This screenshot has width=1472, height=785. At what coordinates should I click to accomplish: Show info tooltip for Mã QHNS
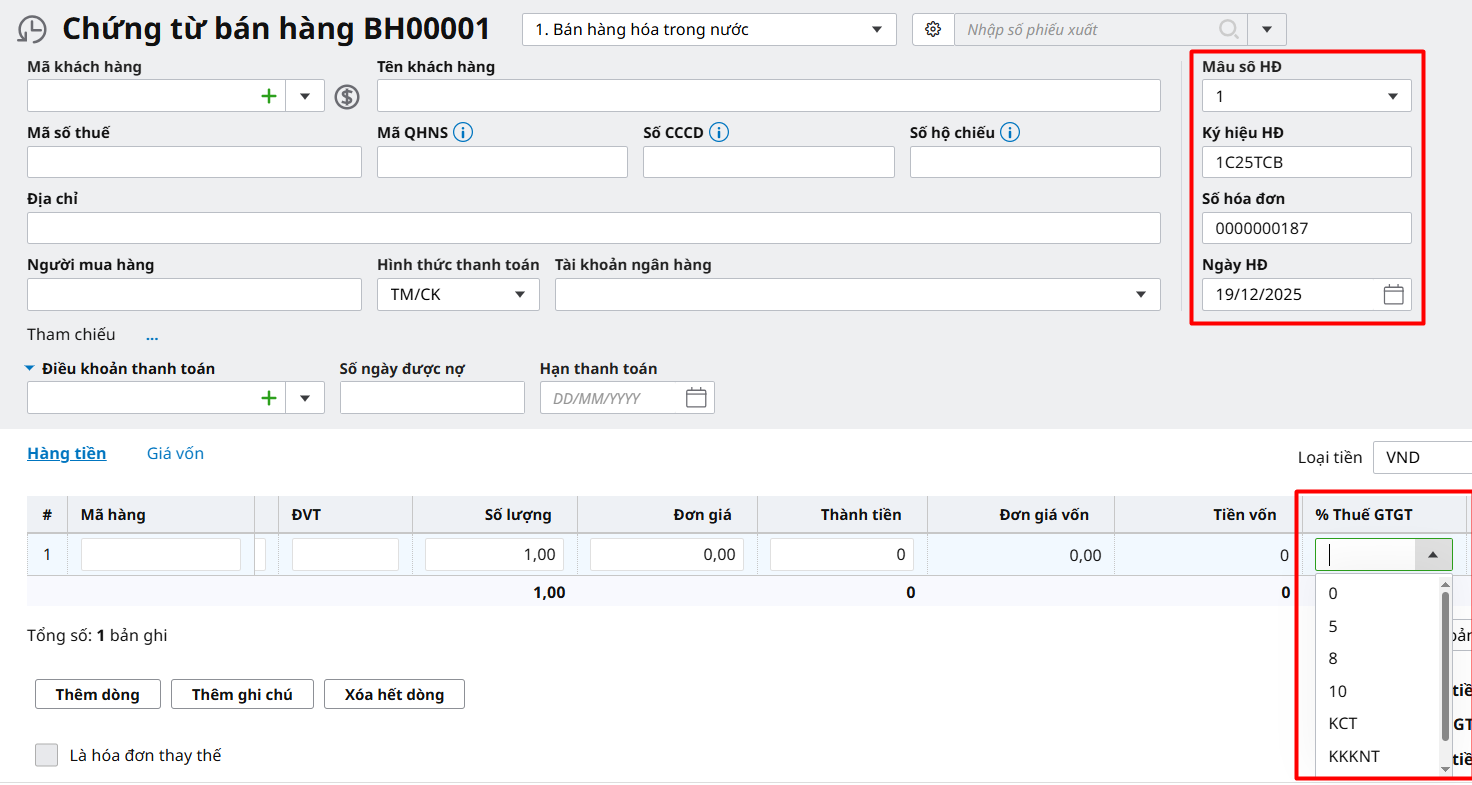pos(463,132)
